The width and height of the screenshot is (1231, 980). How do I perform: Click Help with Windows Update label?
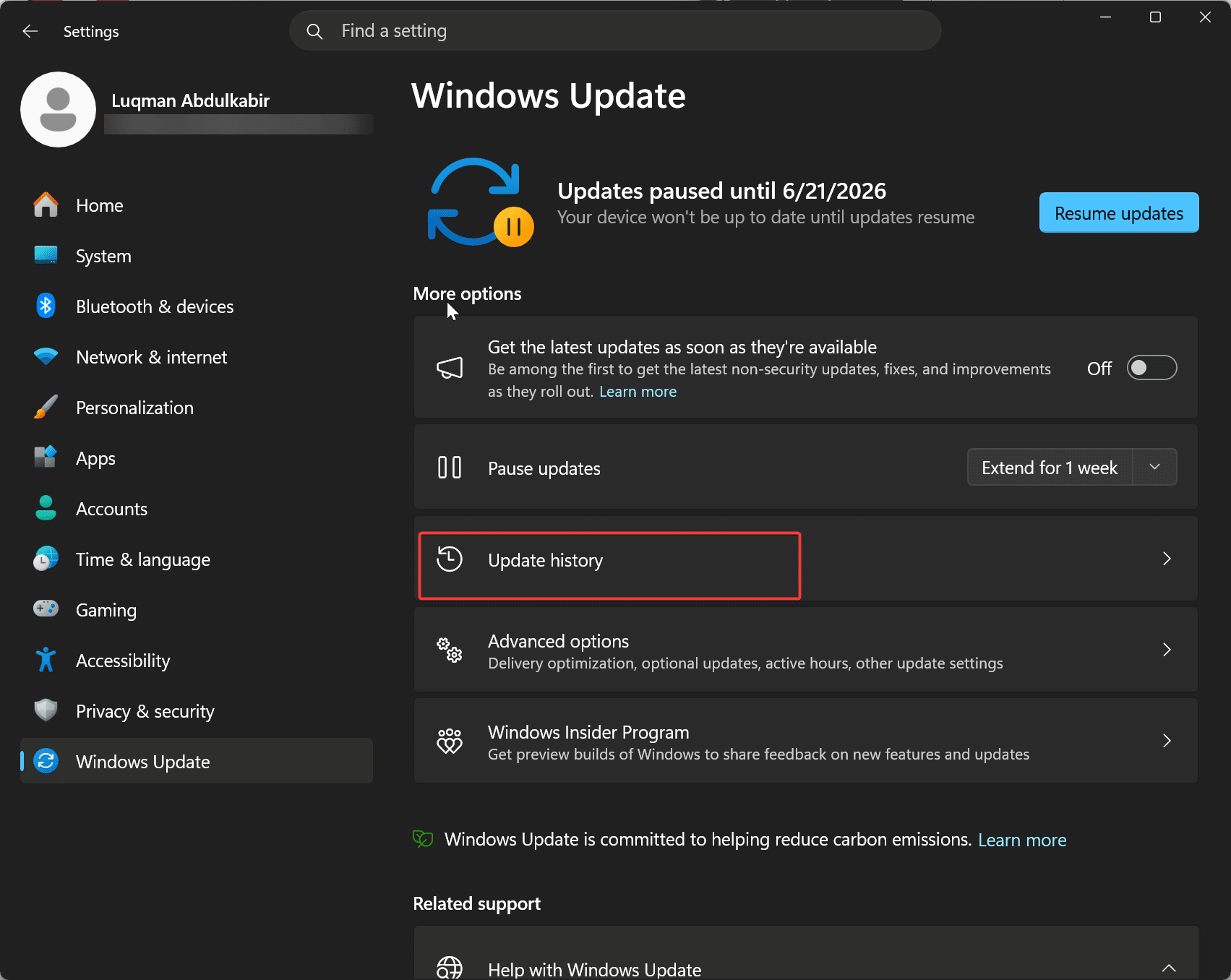coord(594,969)
